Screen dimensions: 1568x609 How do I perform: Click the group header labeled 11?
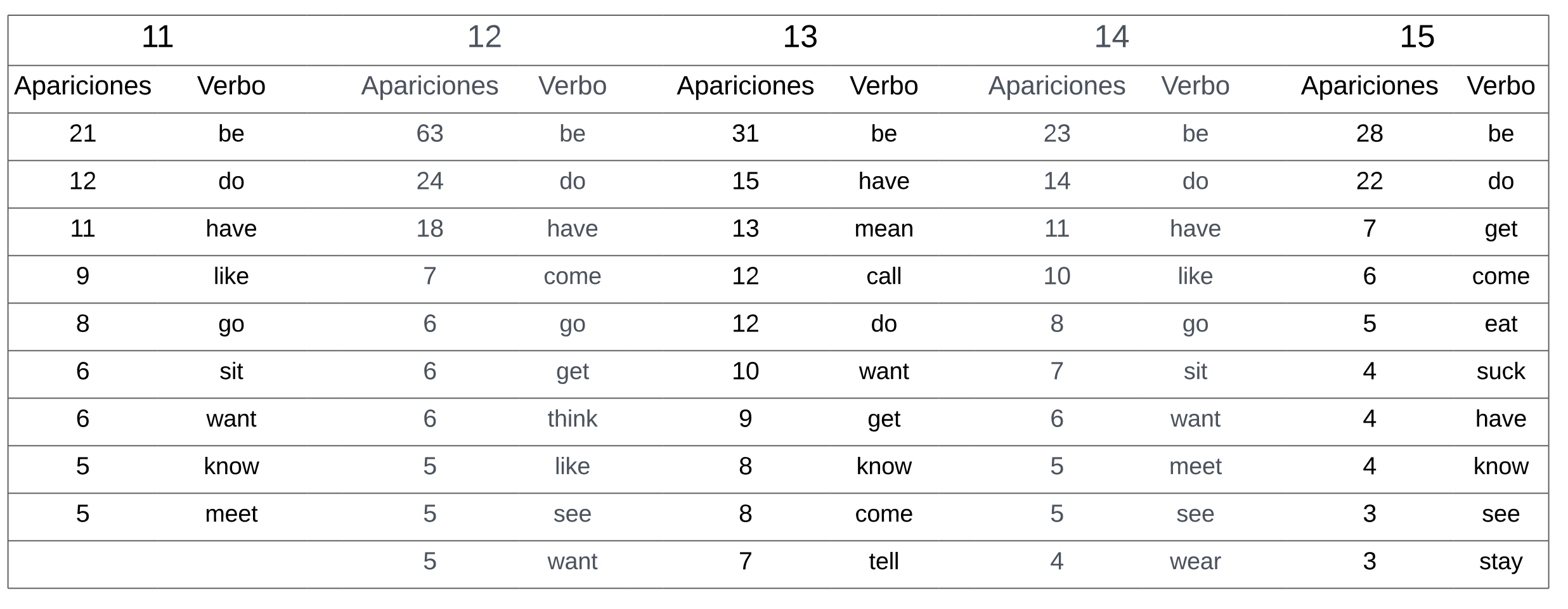click(157, 37)
